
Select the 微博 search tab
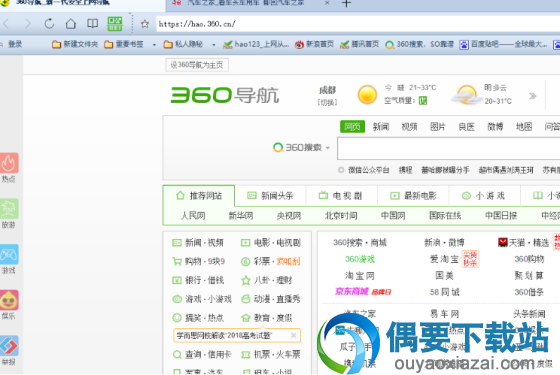[495, 126]
